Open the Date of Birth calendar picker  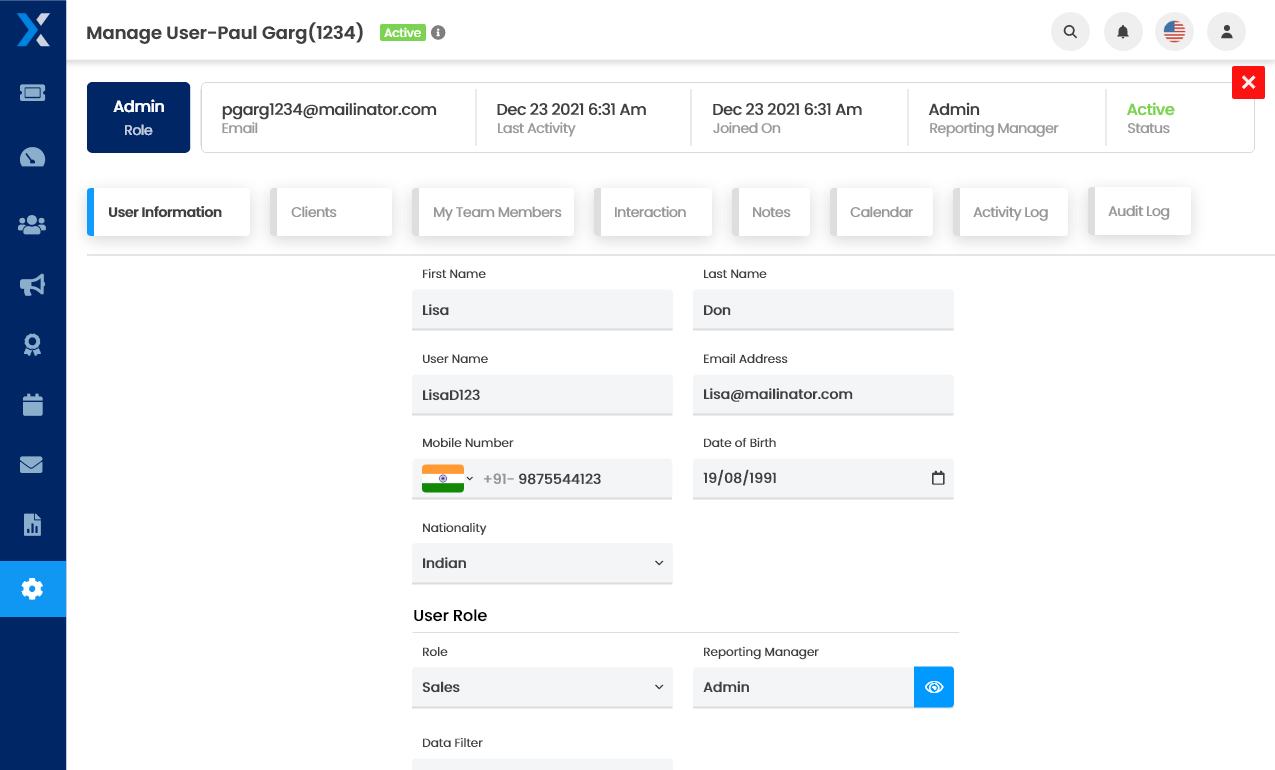point(938,478)
